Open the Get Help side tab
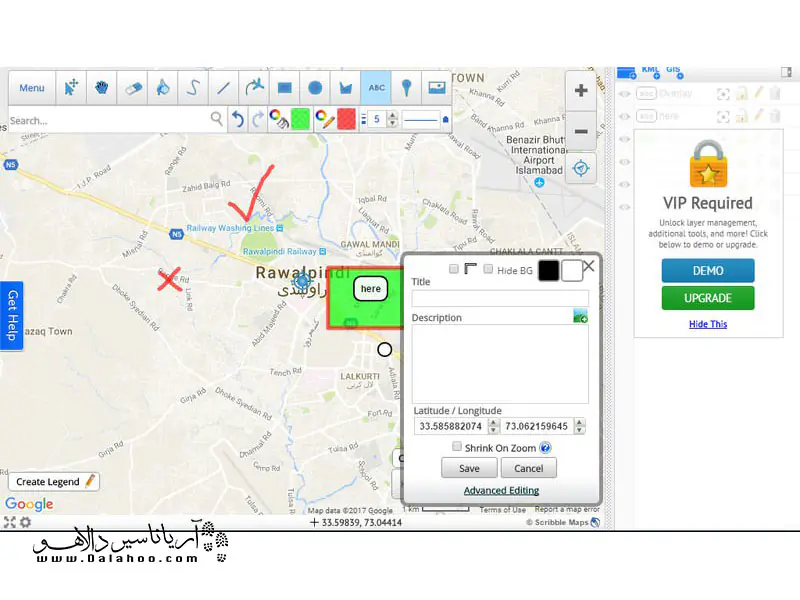This screenshot has height=600, width=800. 12,316
